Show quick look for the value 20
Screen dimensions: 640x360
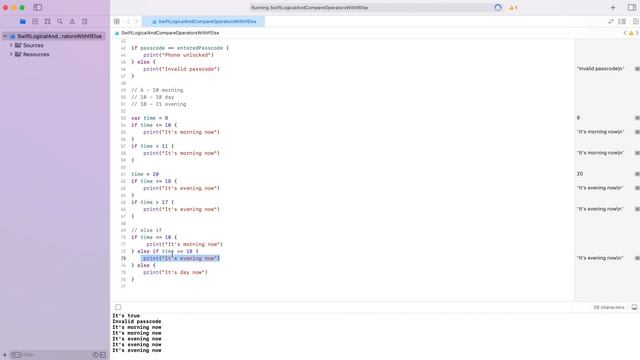coord(637,174)
